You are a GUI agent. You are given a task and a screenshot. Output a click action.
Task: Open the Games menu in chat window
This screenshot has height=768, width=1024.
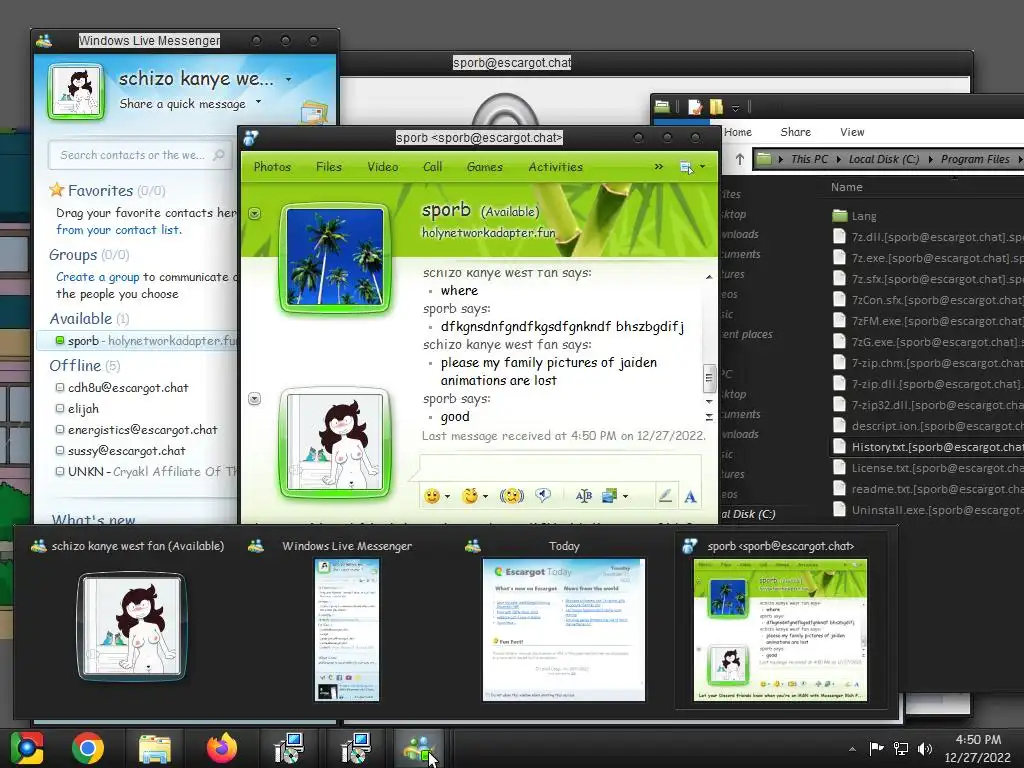(485, 167)
